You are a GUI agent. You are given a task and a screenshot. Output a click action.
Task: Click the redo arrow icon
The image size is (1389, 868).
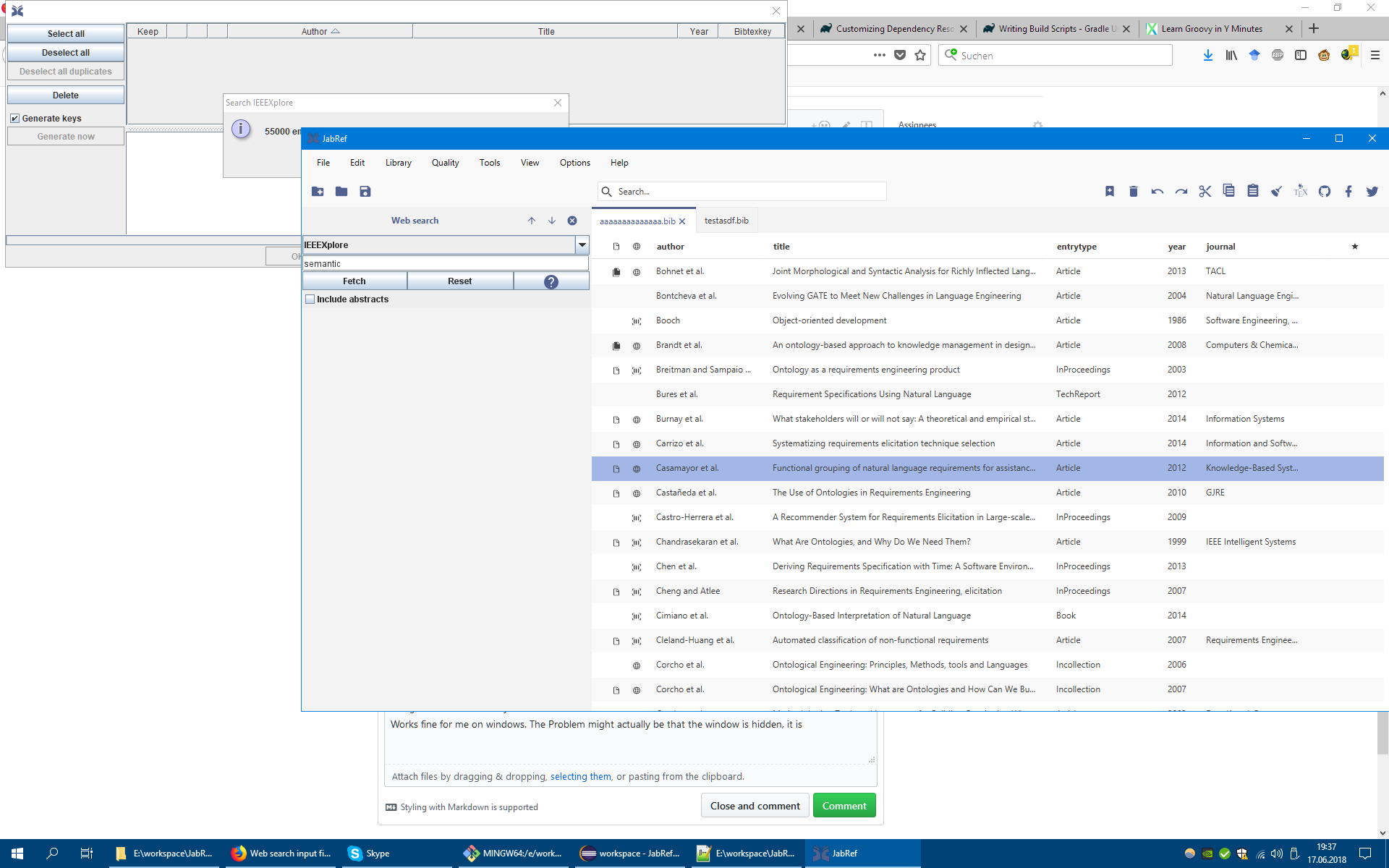(x=1181, y=192)
